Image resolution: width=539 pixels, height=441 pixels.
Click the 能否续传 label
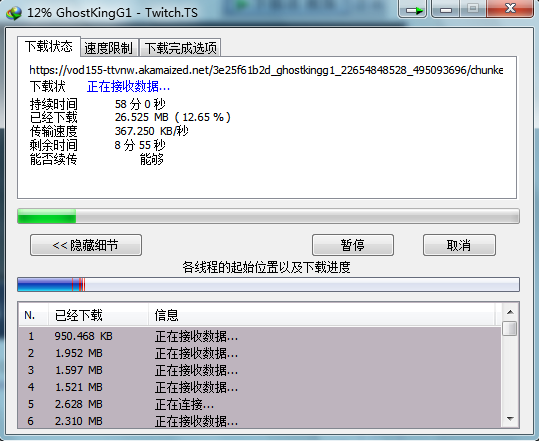54,159
